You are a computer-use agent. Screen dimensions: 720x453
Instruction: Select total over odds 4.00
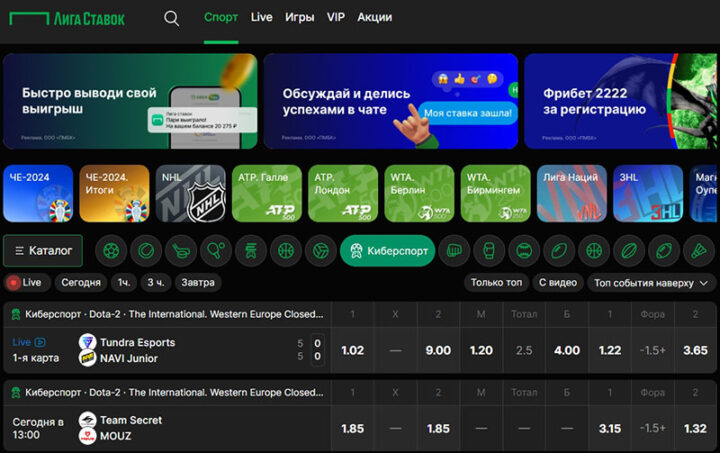(x=567, y=350)
